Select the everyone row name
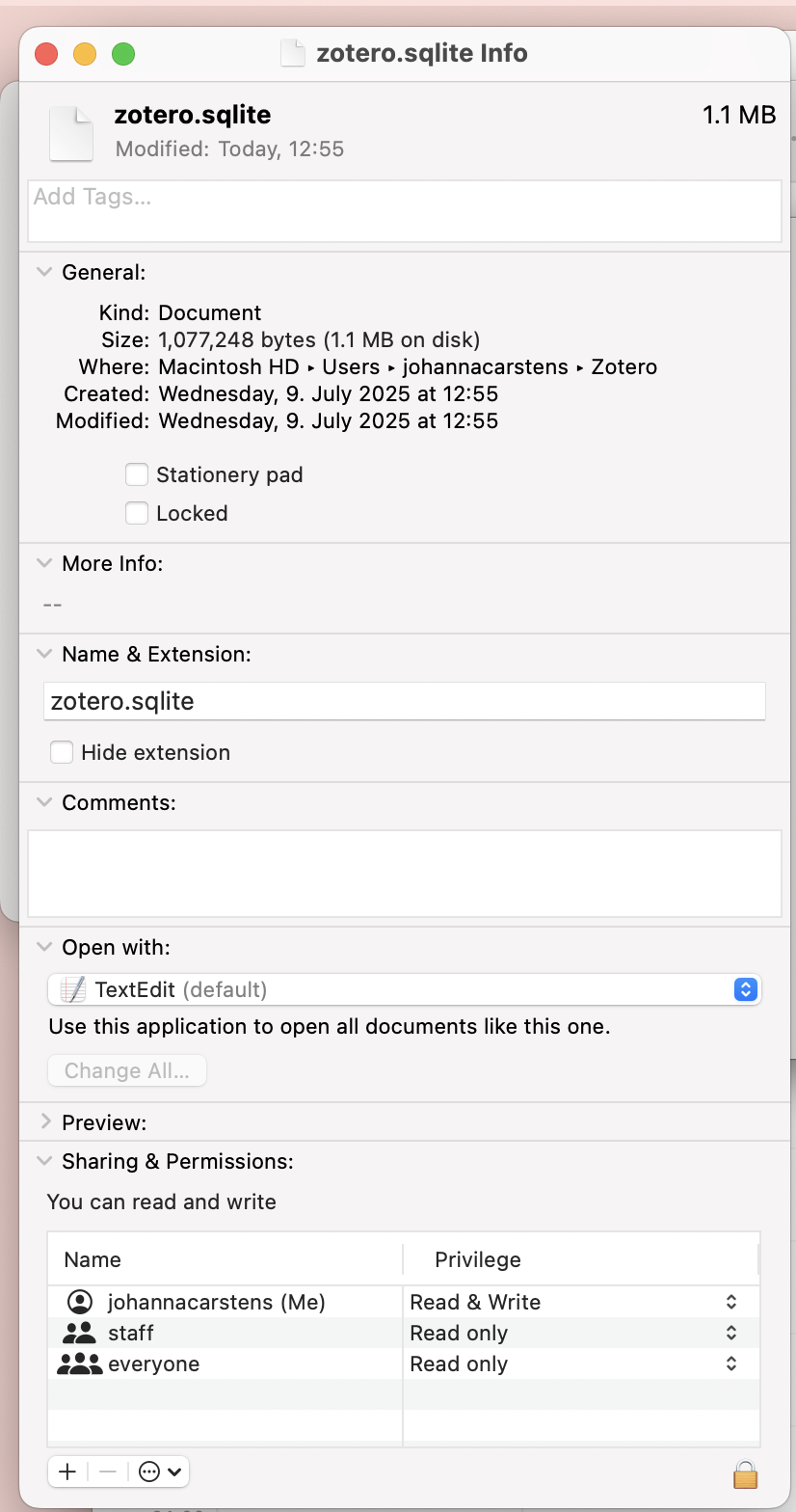This screenshot has height=1512, width=796. coord(154,1363)
